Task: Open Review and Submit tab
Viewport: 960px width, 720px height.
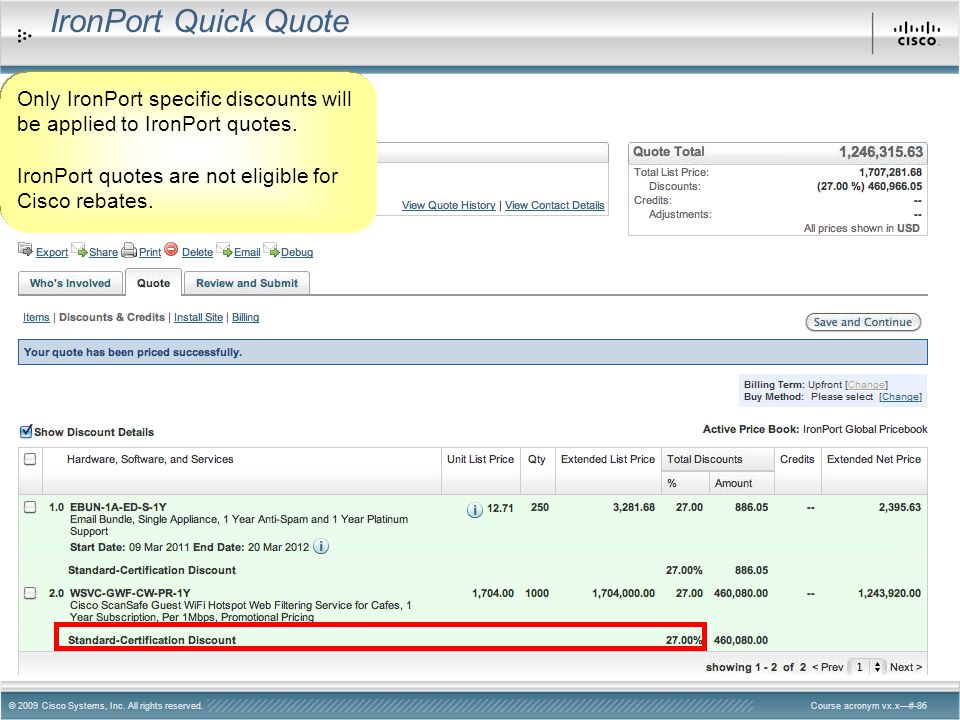Action: coord(247,283)
